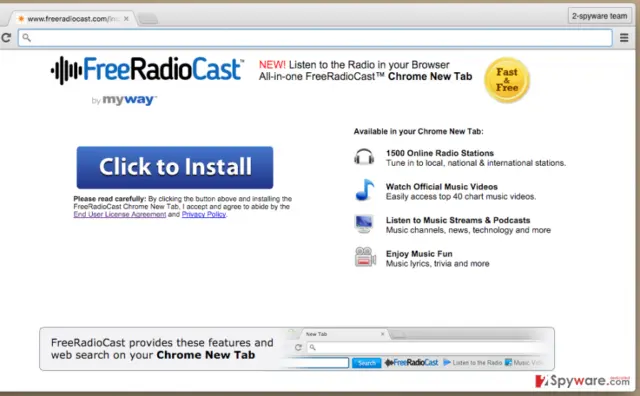
Task: Click the computer monitor streams icon
Action: (x=364, y=224)
